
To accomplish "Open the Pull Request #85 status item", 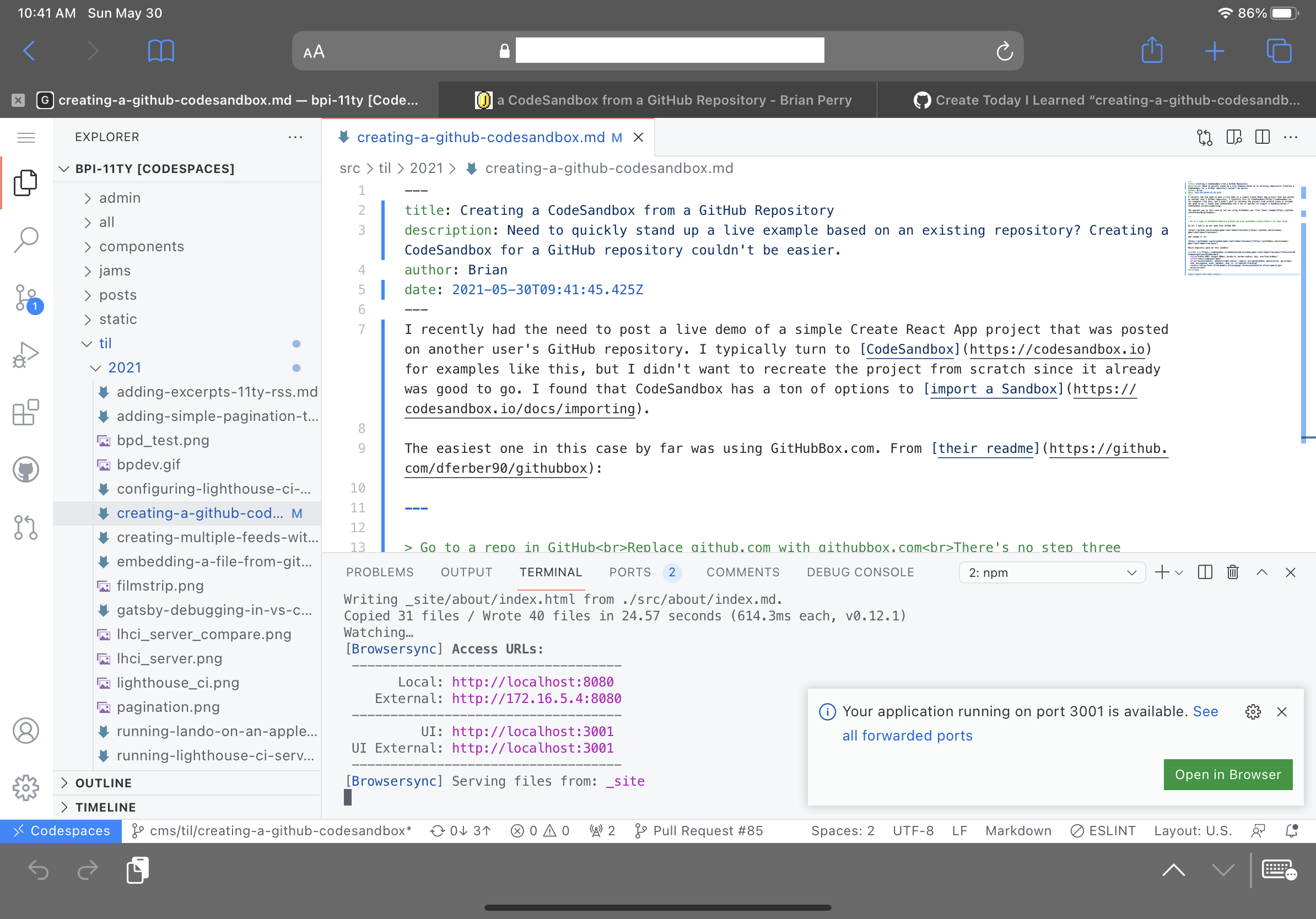I will point(699,830).
